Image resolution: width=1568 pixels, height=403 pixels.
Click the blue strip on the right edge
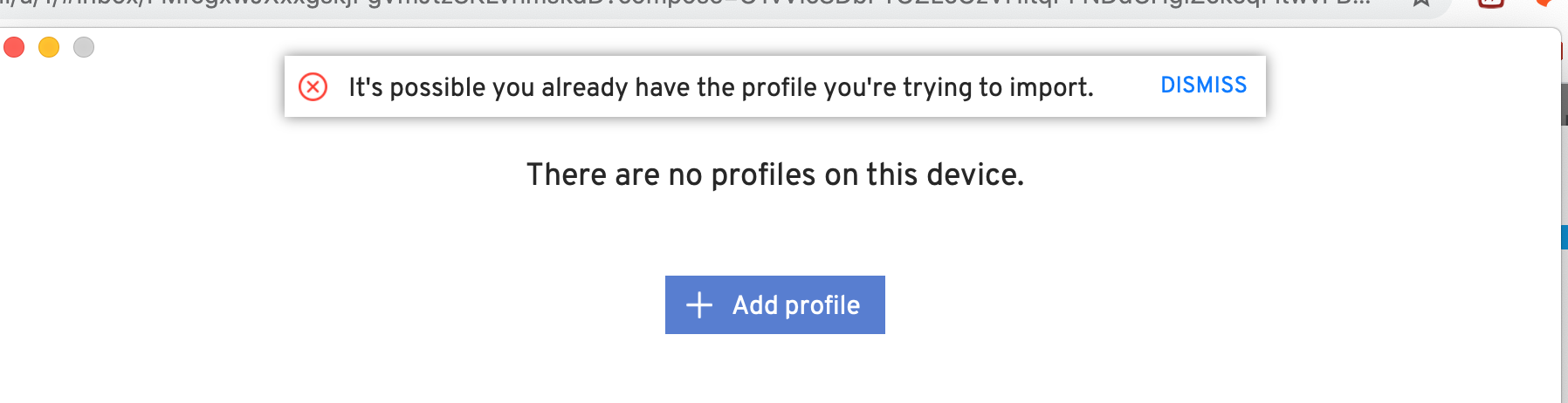[x=1565, y=236]
